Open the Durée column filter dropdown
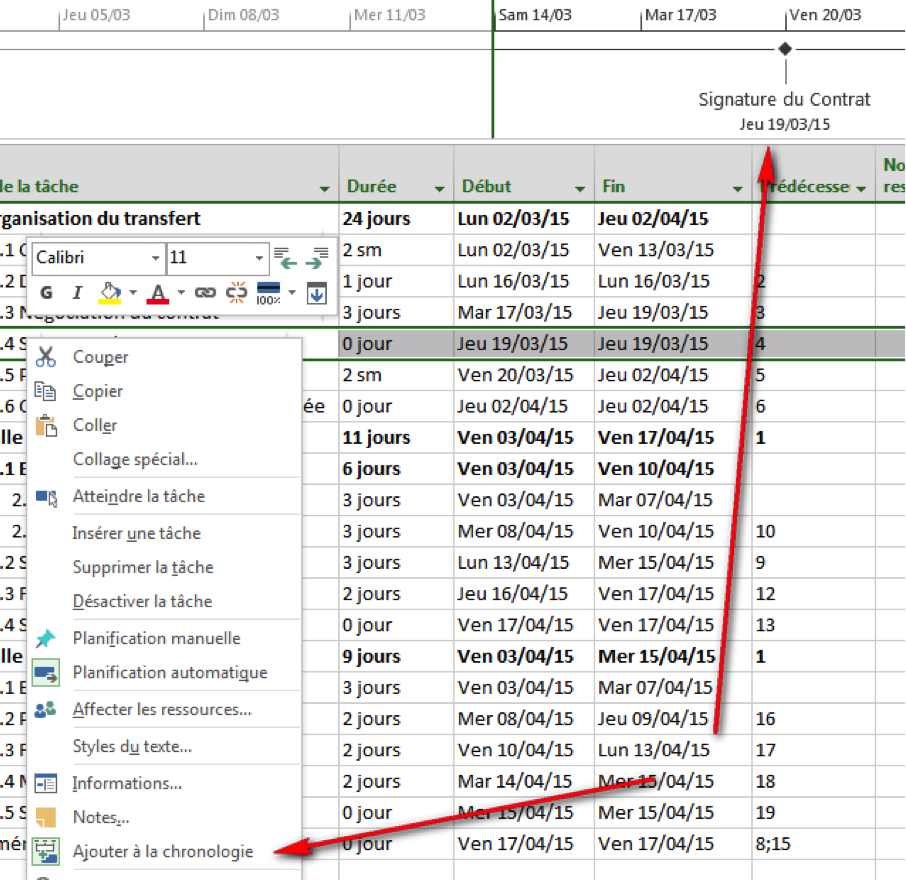This screenshot has width=906, height=880. [x=440, y=188]
